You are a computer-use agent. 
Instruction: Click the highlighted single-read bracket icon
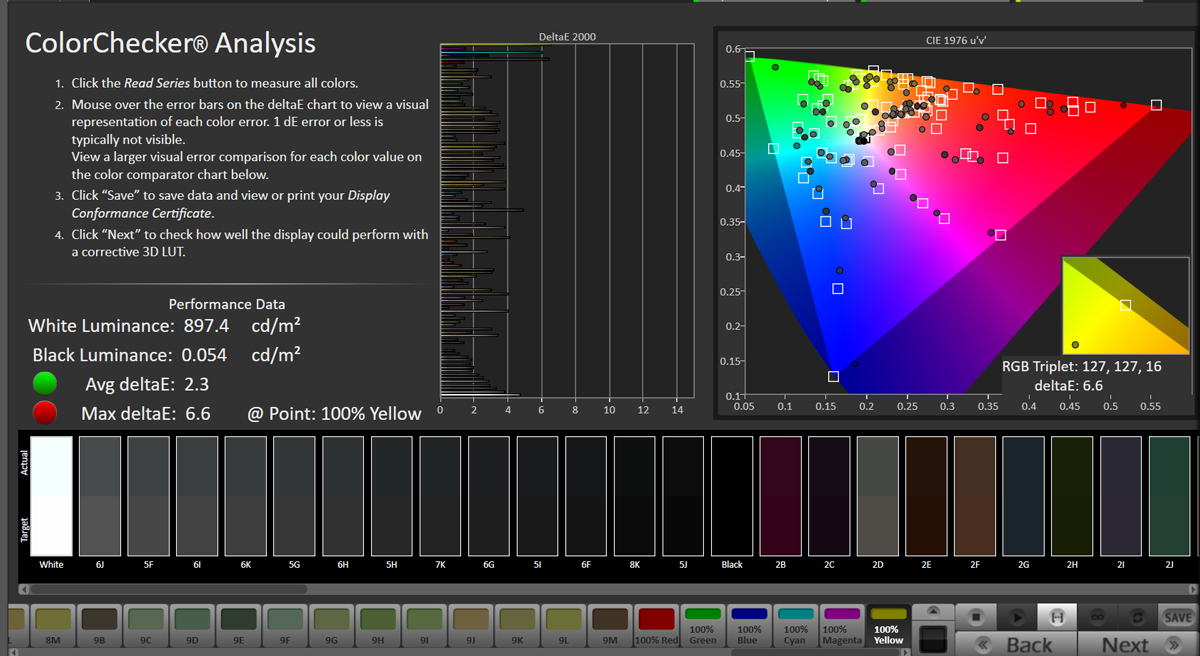tap(1057, 618)
